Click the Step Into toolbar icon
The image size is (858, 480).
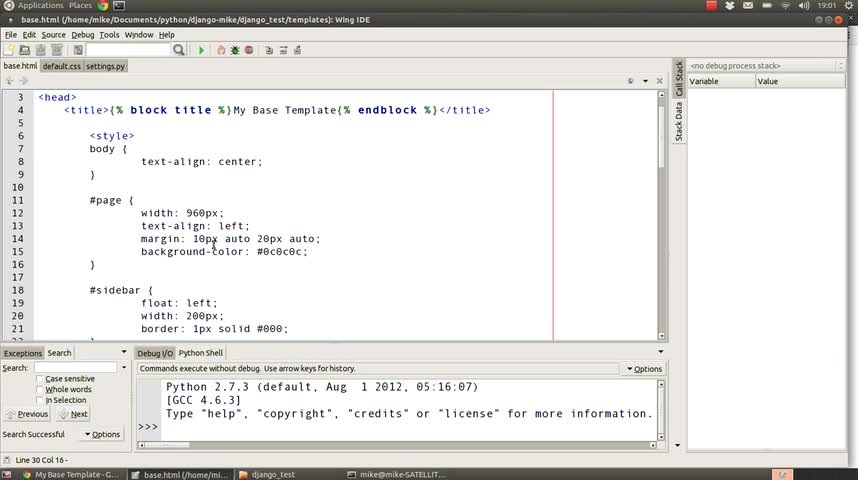[x=269, y=50]
